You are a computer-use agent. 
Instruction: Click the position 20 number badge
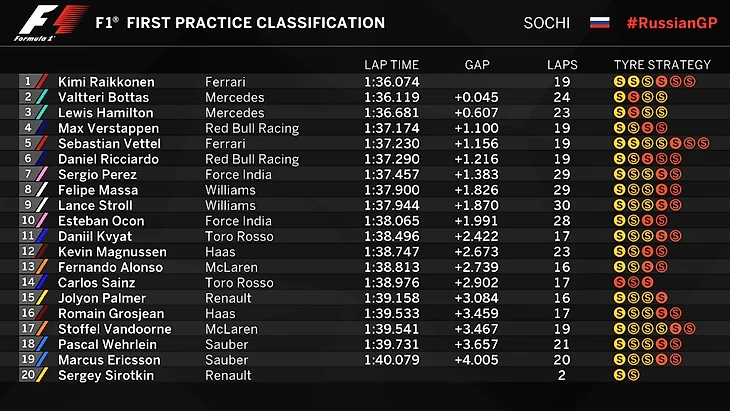coord(29,375)
